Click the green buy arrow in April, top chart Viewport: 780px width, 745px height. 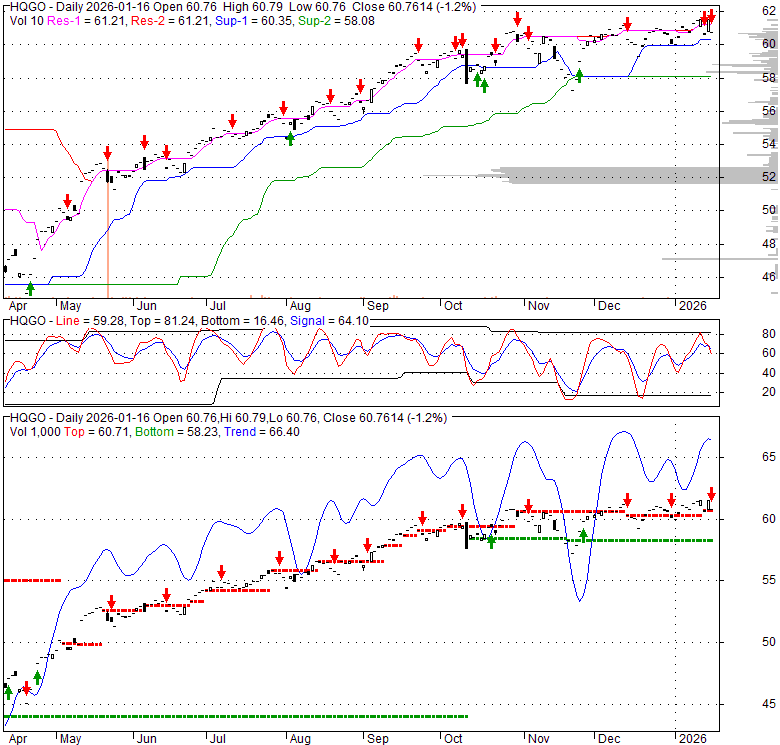(30, 288)
